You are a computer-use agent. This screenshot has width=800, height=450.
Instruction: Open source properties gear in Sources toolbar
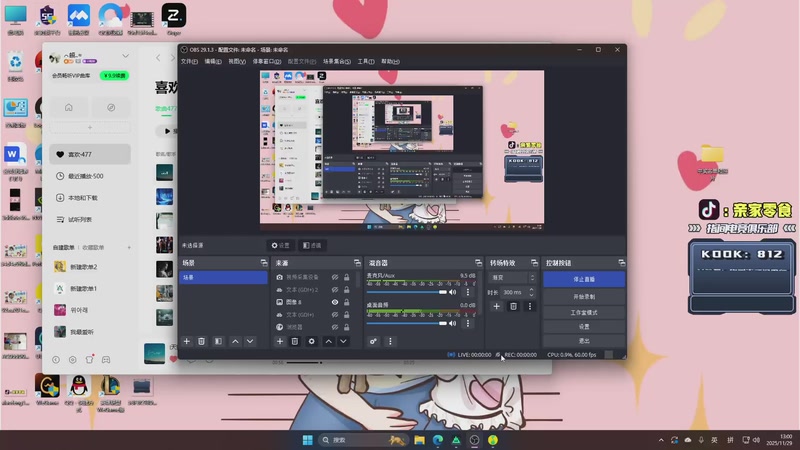[312, 341]
